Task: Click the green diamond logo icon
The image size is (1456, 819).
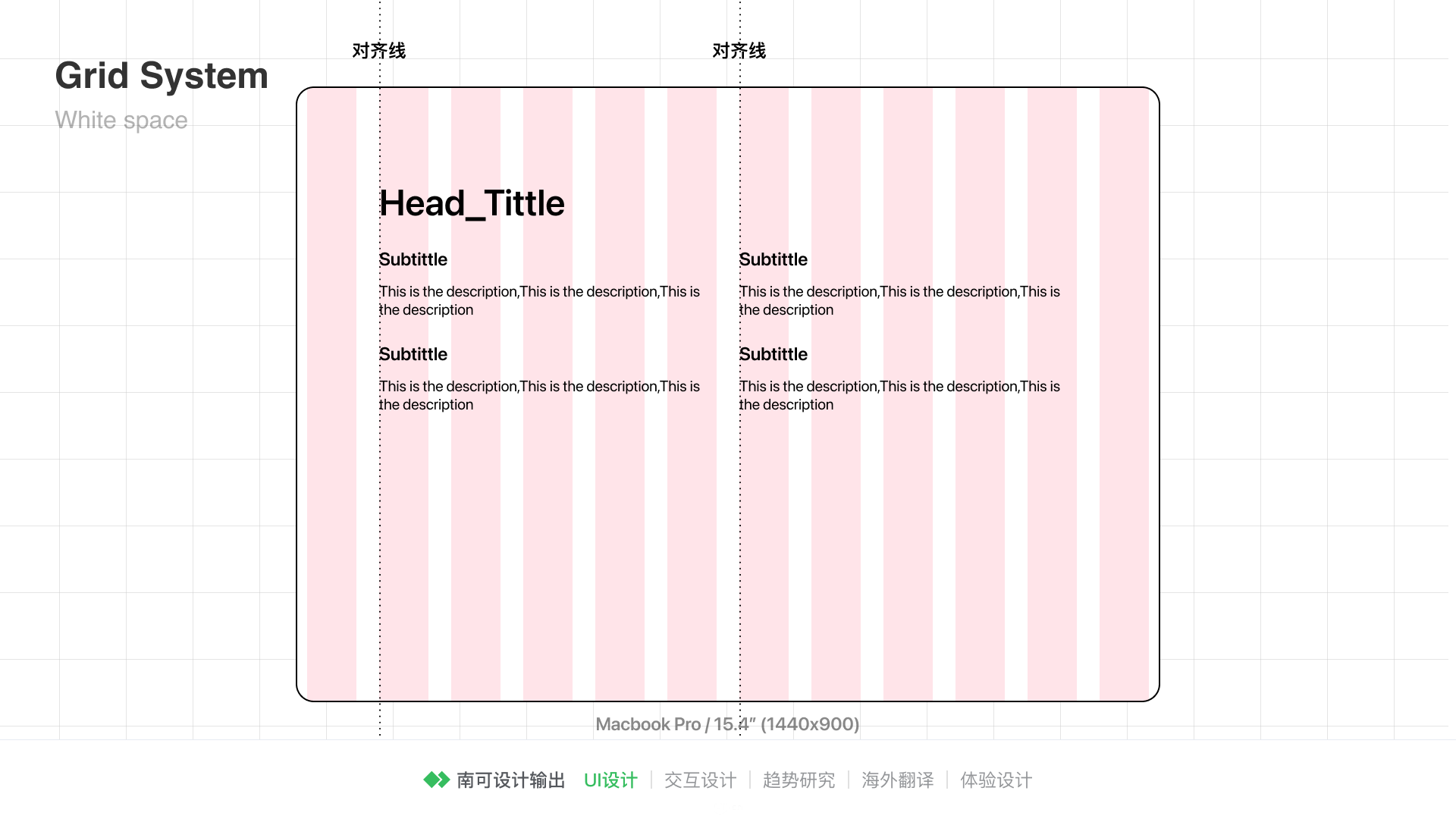Action: [x=436, y=780]
